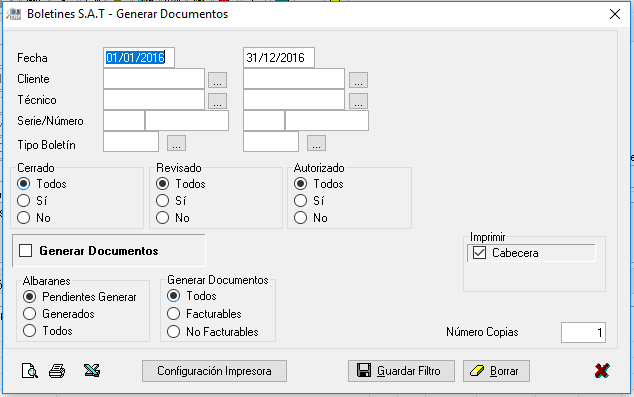This screenshot has width=634, height=397.
Task: Enable the Generar Documentos checkbox
Action: click(x=25, y=251)
